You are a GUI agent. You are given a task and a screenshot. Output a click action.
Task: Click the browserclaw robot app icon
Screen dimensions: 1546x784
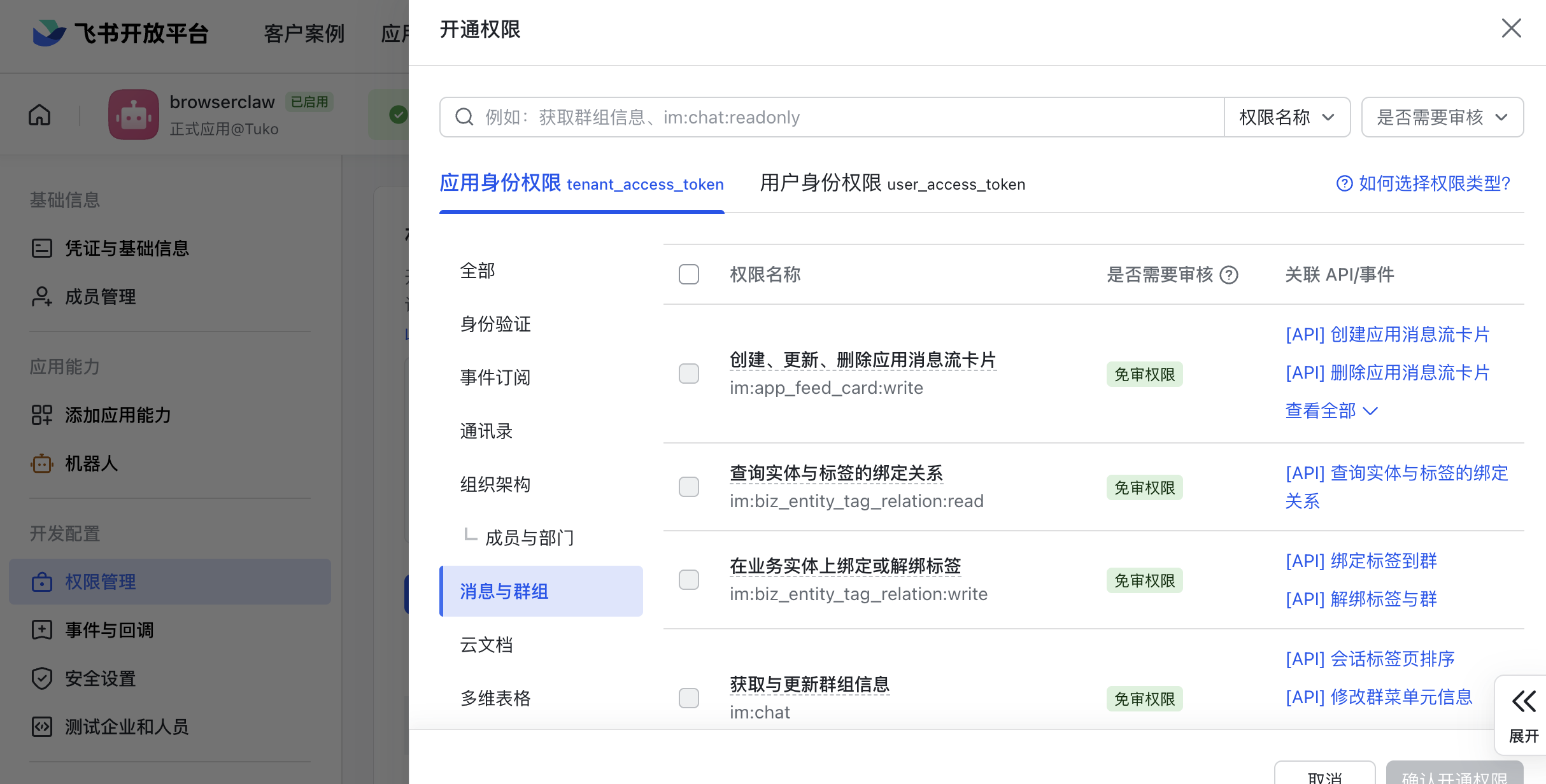[133, 115]
